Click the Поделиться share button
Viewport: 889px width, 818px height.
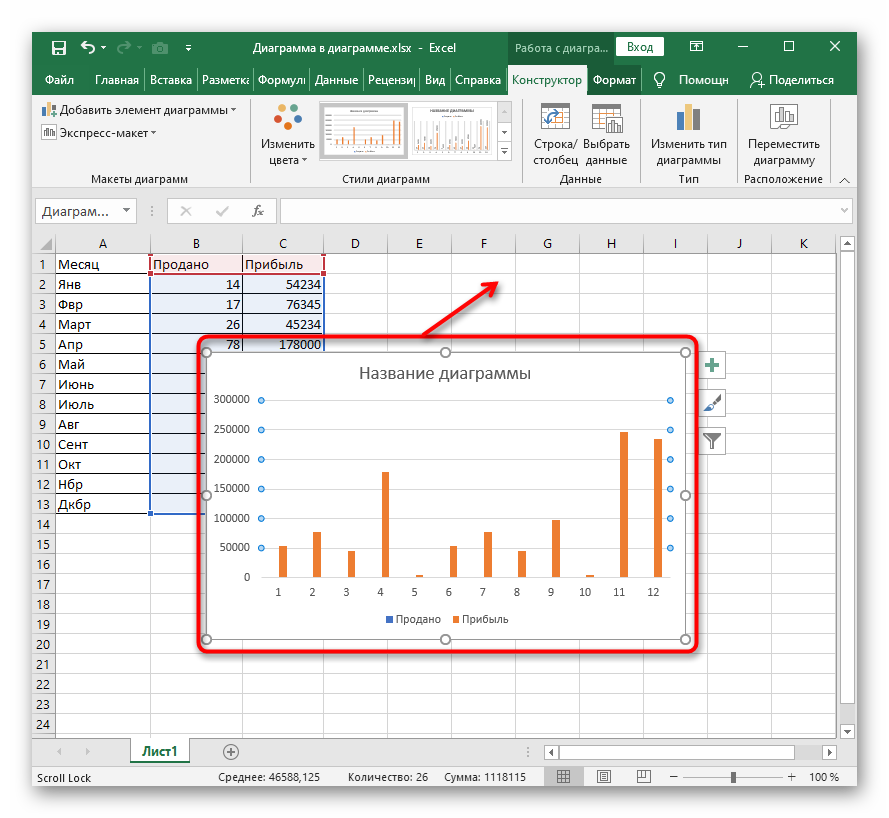(x=792, y=80)
